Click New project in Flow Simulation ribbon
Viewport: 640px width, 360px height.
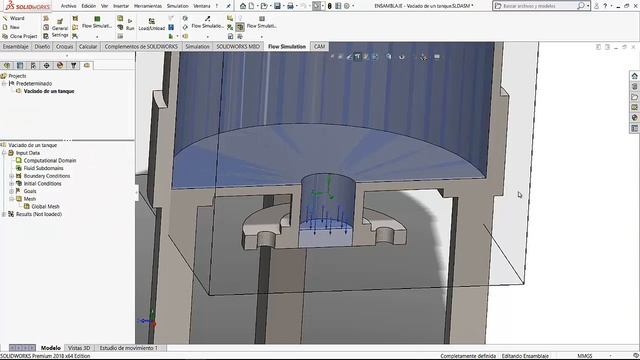coord(11,27)
